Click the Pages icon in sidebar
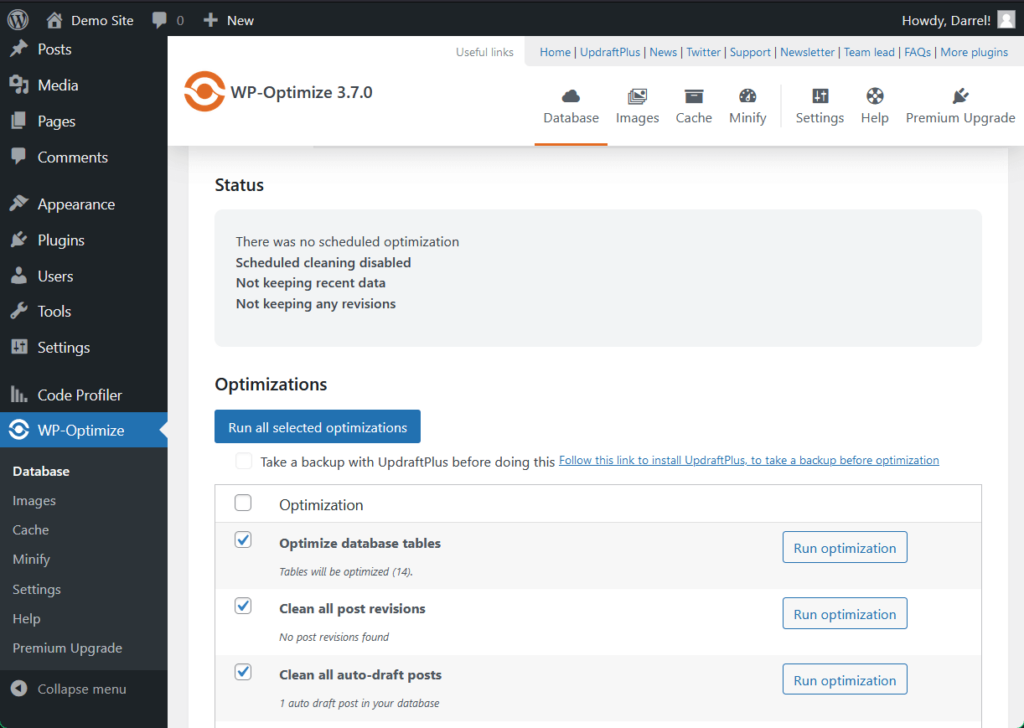Screen dimensions: 1024x728 tap(19, 121)
